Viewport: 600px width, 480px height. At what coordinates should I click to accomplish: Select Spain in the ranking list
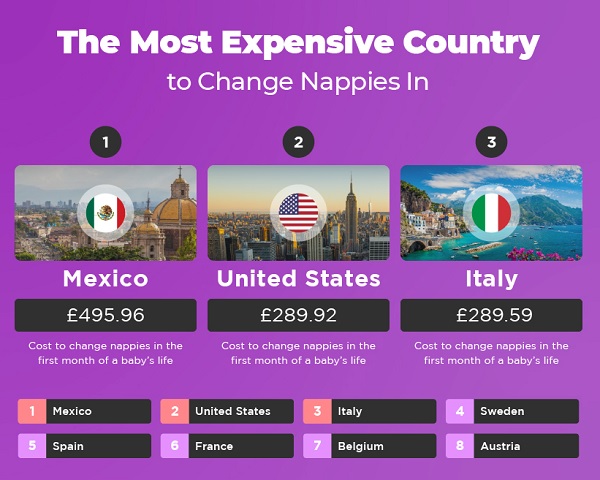coord(97,446)
